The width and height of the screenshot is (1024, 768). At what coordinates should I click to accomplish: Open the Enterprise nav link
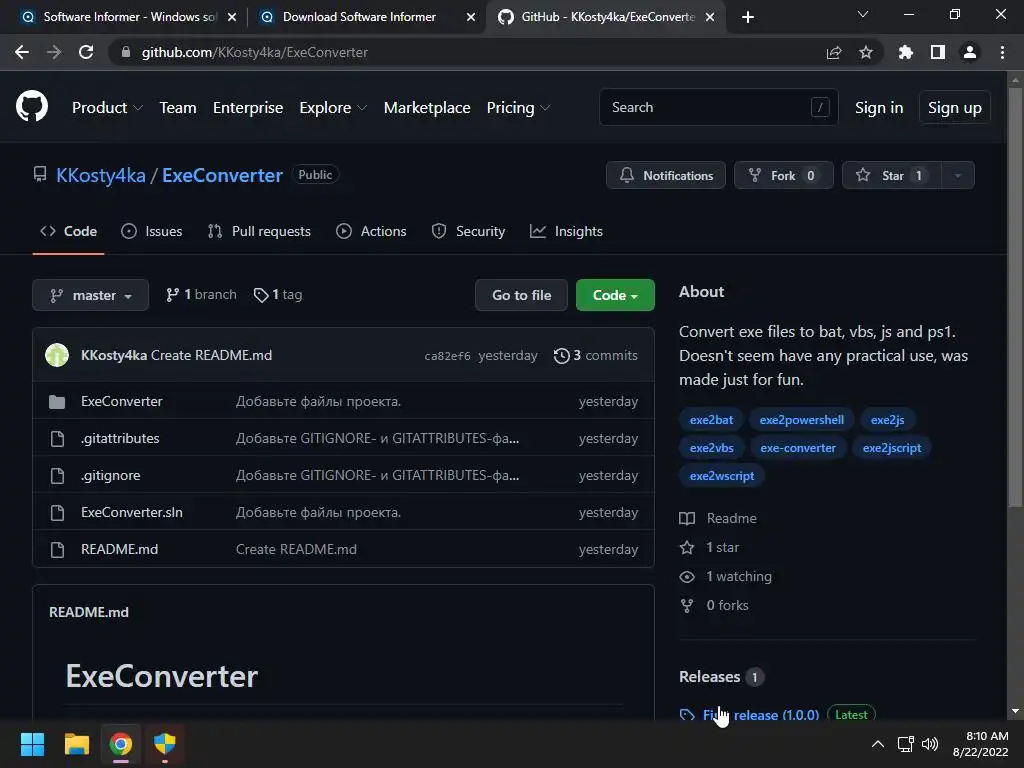coord(248,108)
